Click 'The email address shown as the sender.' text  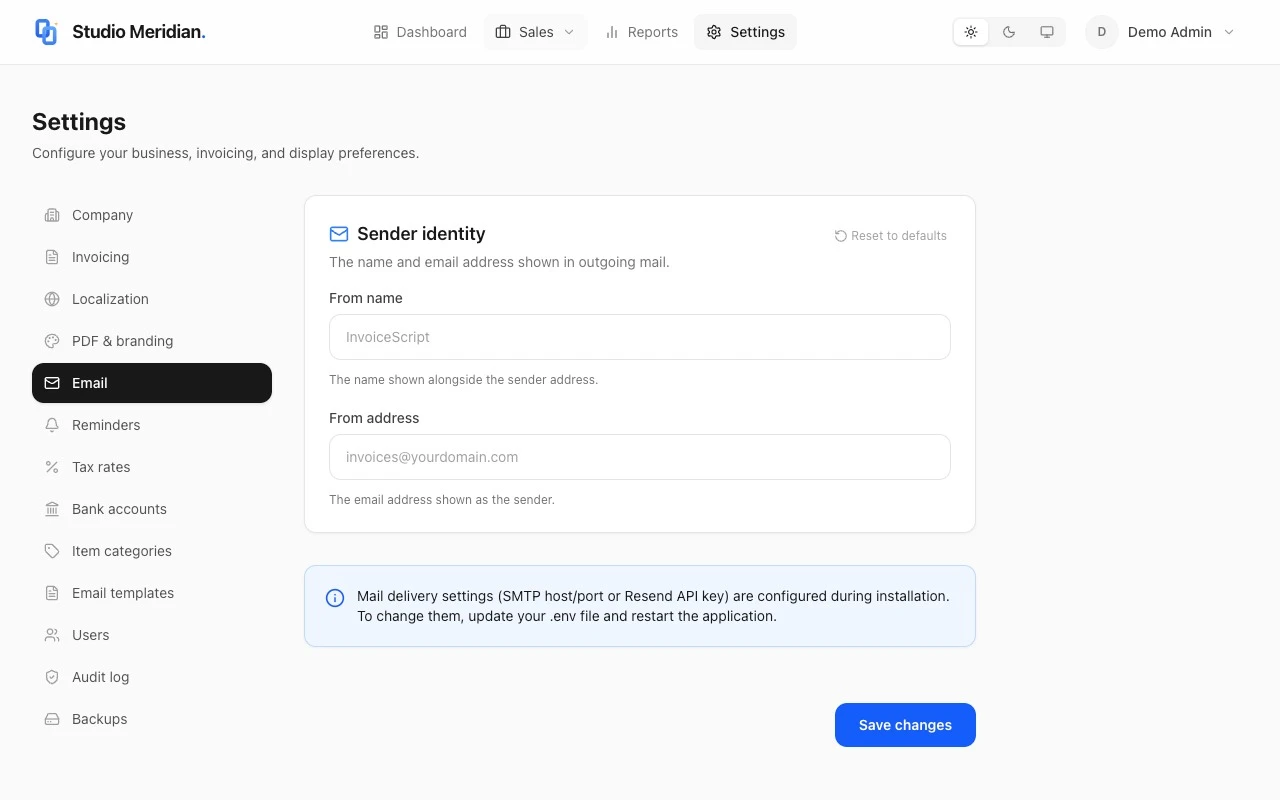442,499
